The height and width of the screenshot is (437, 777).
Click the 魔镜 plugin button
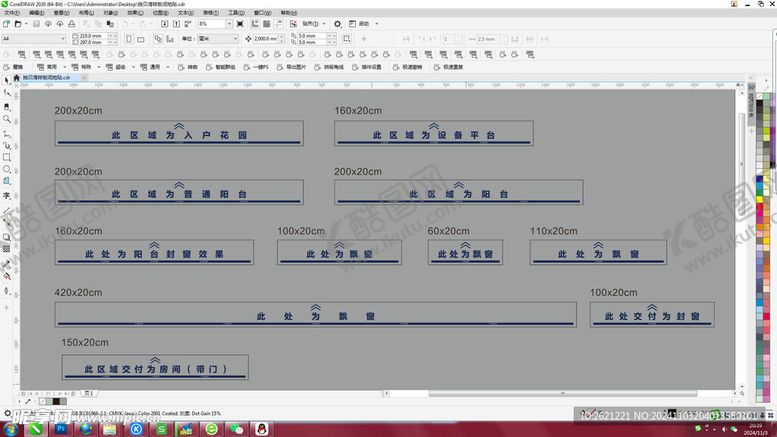click(14, 67)
